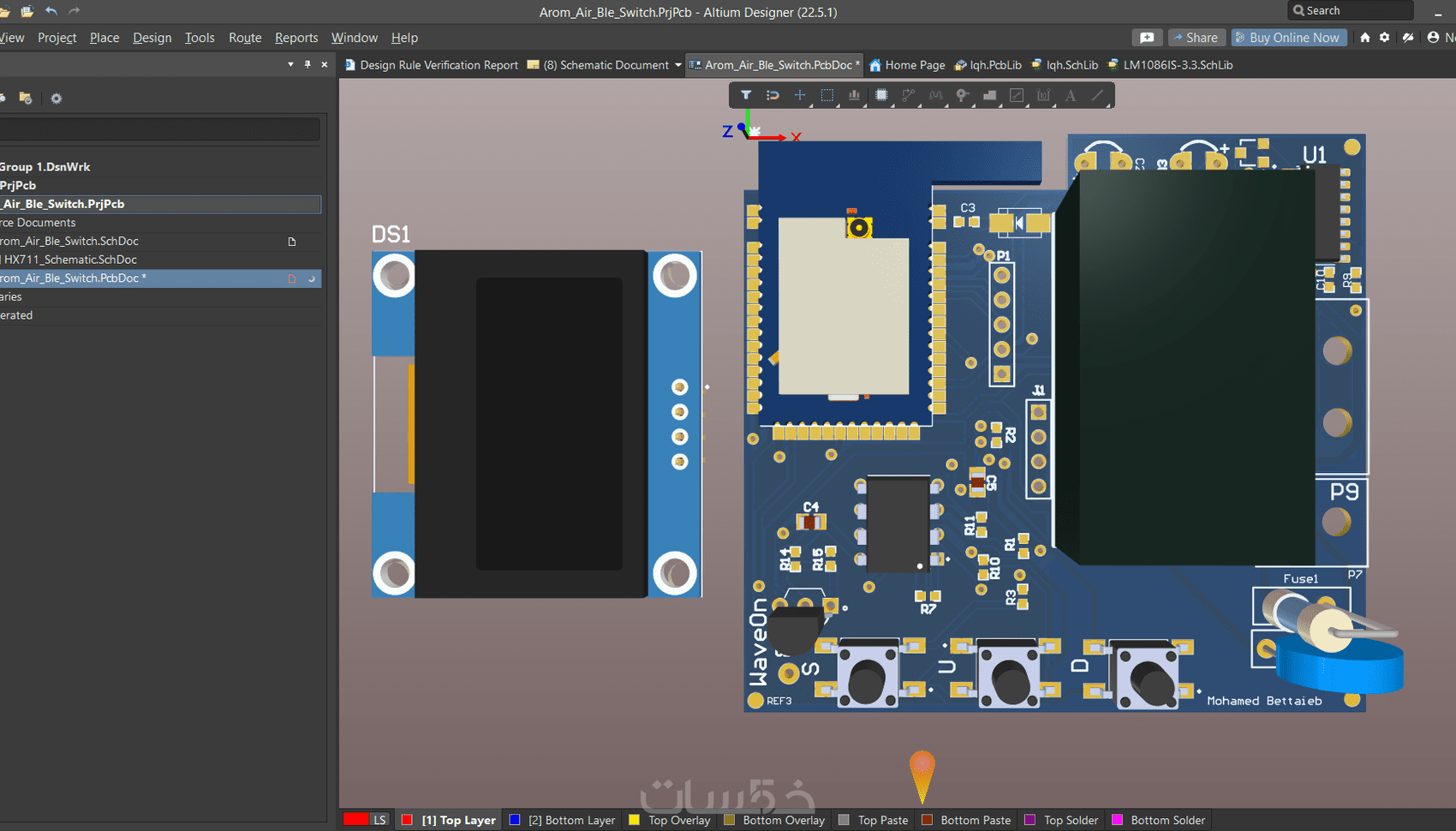
Task: Pin the Projects panel with pushpin
Action: click(x=307, y=64)
